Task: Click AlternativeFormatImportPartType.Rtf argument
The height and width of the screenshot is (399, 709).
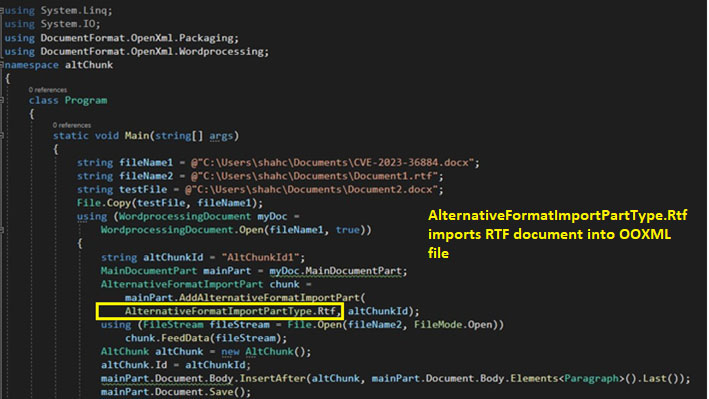Action: coord(231,311)
